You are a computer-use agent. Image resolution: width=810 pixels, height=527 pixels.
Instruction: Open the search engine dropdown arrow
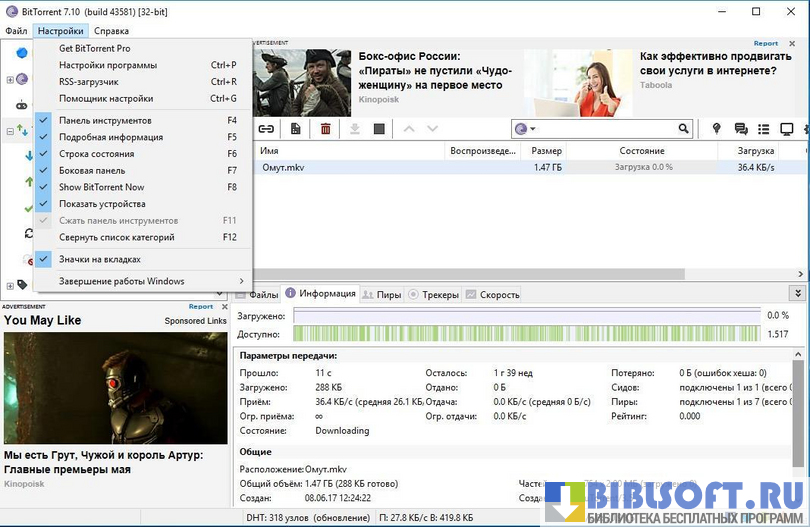tap(533, 129)
